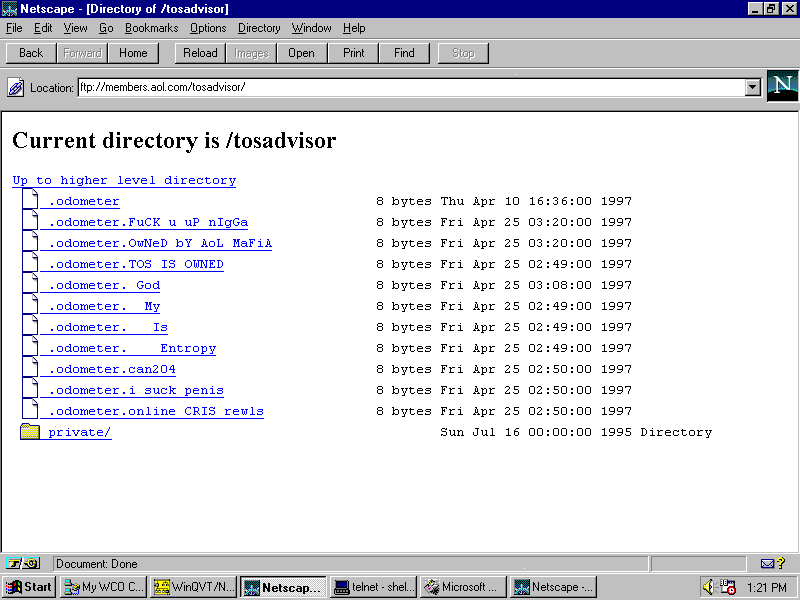The height and width of the screenshot is (600, 800).
Task: Open the plain '.odometer' file link
Action: tap(84, 202)
